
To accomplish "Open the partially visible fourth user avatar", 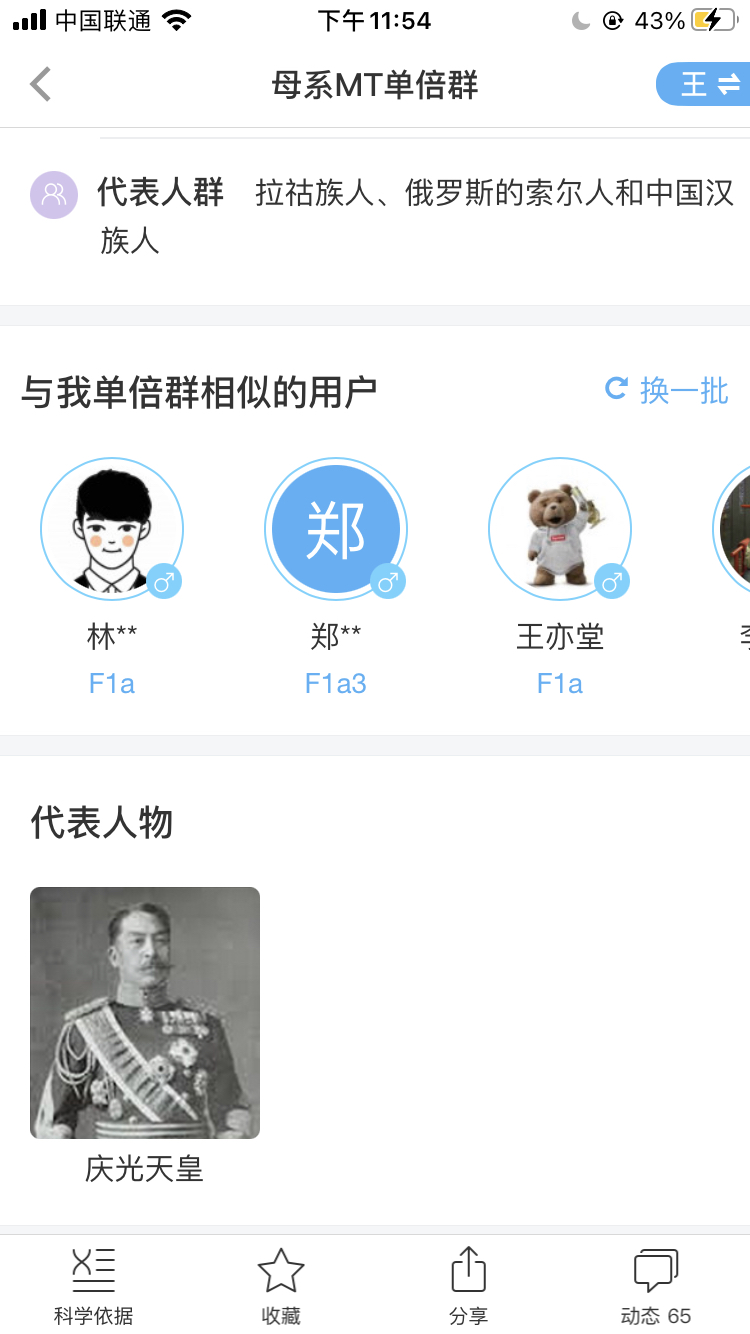I will point(732,529).
